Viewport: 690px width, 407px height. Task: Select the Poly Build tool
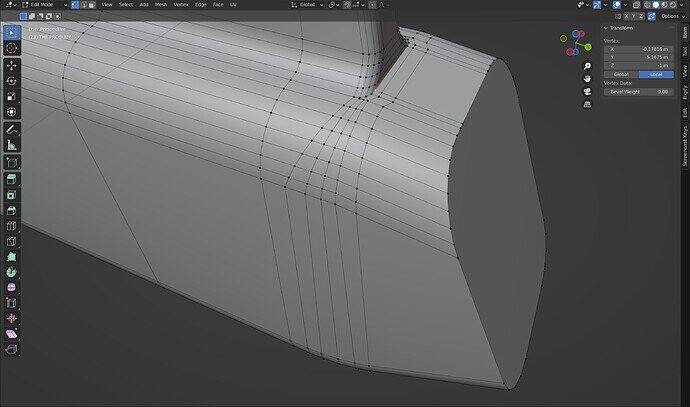[12, 257]
